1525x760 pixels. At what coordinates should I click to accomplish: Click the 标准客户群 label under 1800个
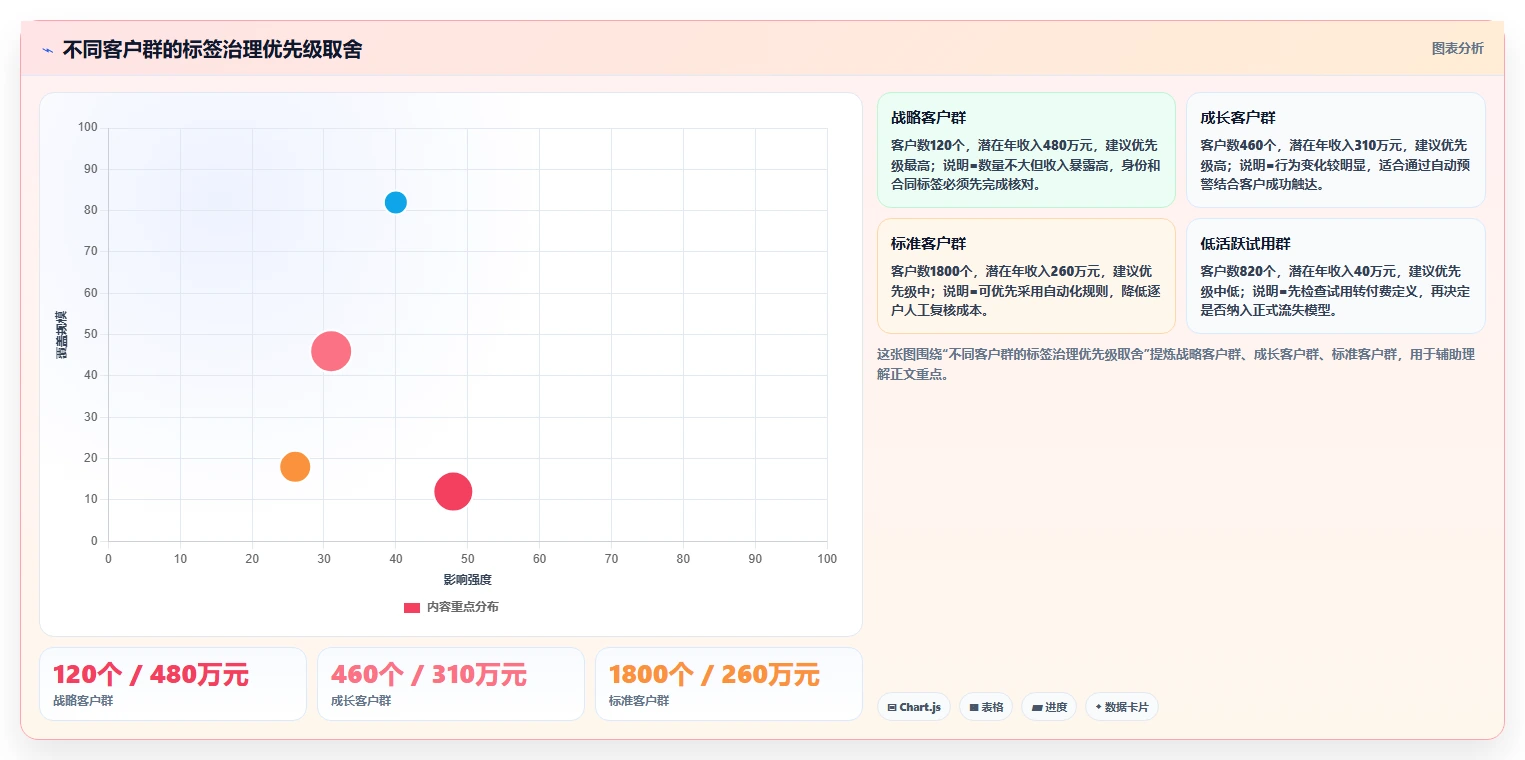coord(639,701)
